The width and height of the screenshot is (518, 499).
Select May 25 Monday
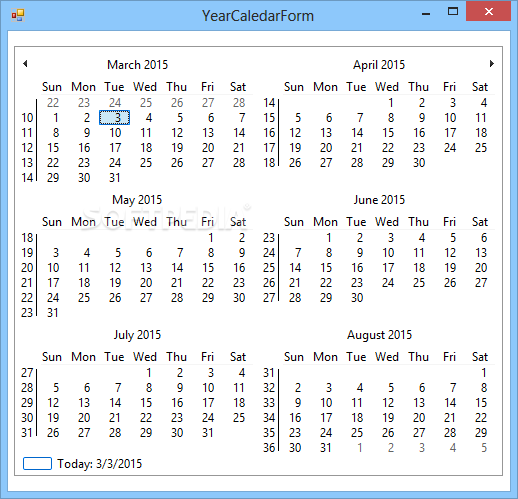pos(84,298)
